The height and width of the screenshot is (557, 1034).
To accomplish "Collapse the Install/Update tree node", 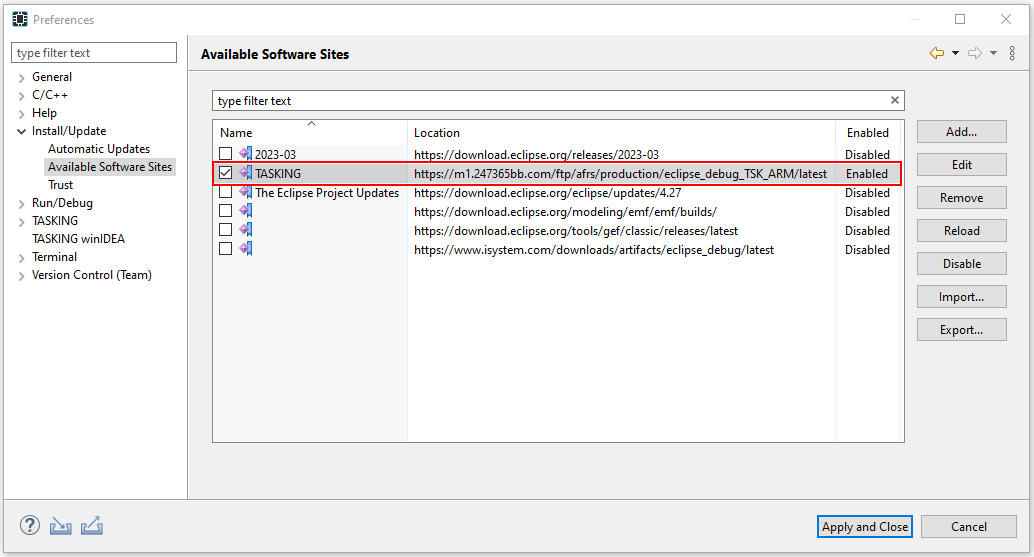I will click(x=22, y=132).
